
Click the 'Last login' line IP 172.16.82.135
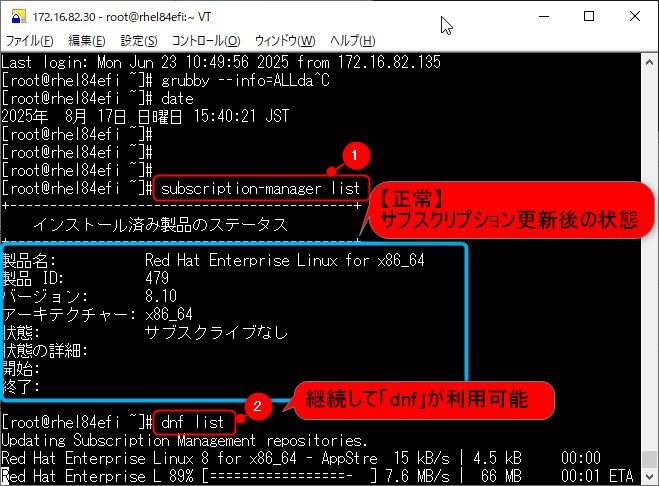pos(389,62)
